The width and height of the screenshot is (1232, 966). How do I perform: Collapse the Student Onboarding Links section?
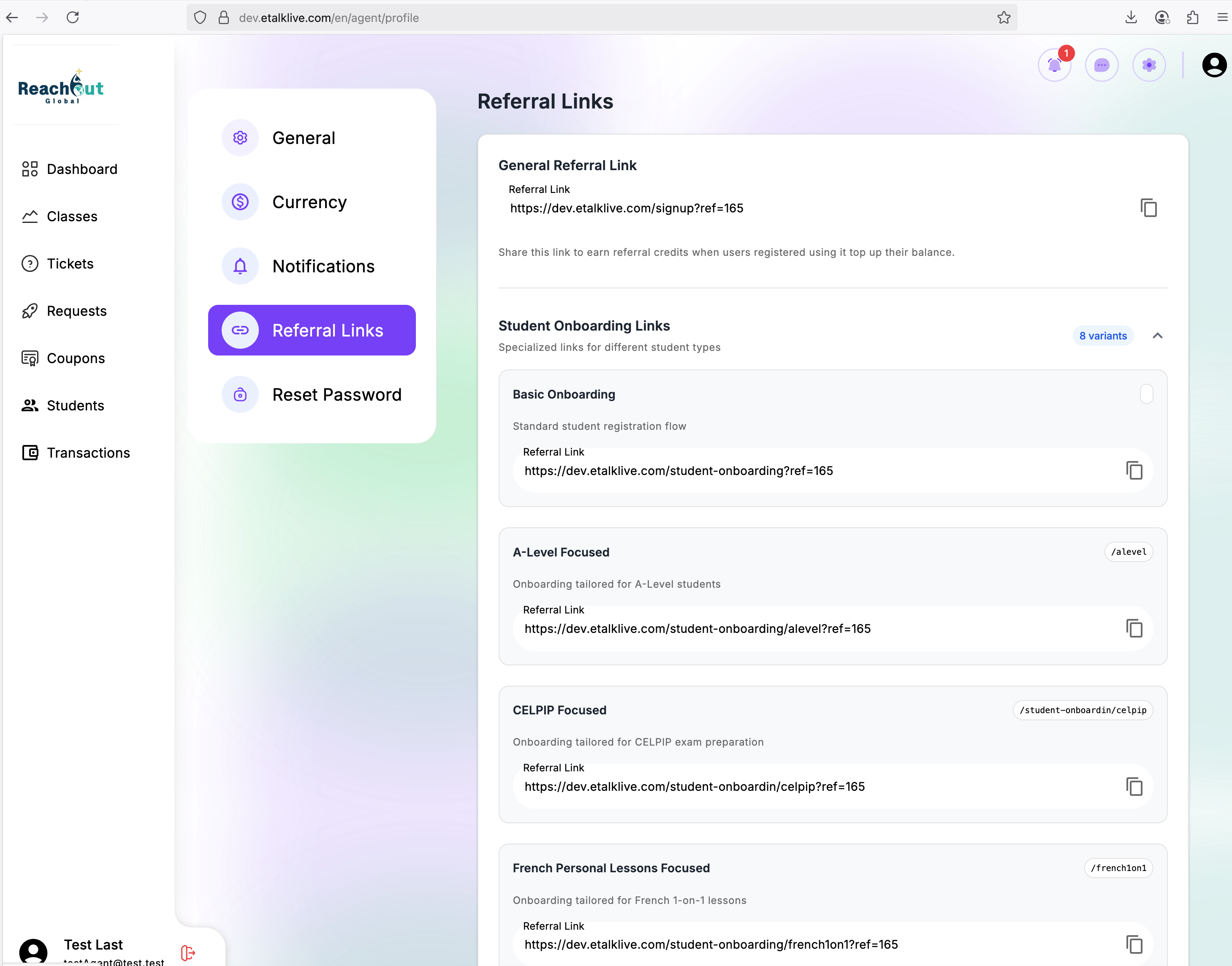pos(1157,336)
